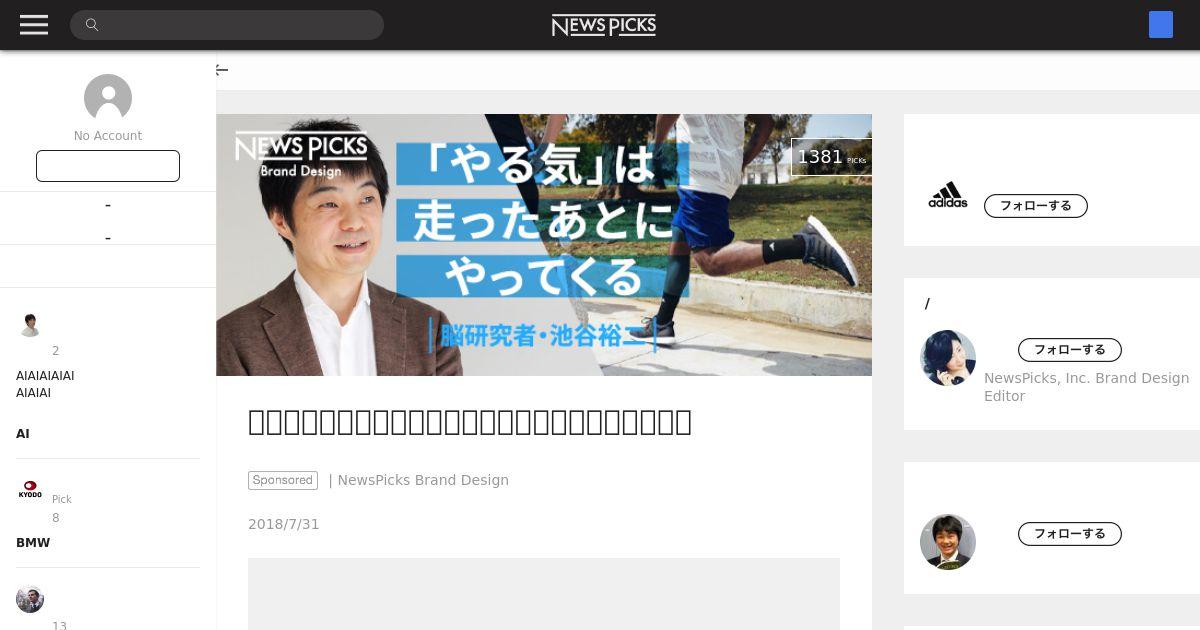This screenshot has height=630, width=1200.
Task: Click the adidas logo
Action: click(x=948, y=195)
